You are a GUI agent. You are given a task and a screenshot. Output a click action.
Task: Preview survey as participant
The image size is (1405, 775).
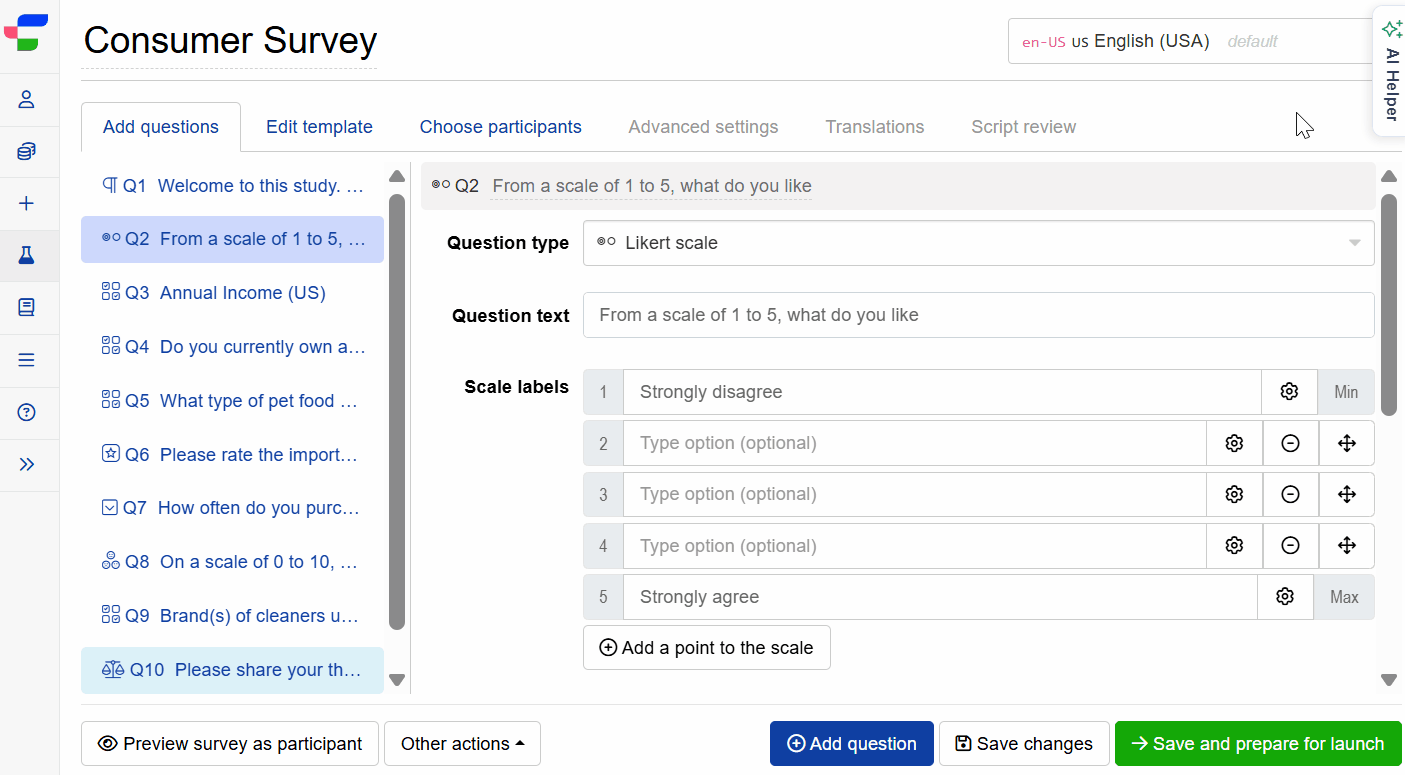tap(229, 743)
